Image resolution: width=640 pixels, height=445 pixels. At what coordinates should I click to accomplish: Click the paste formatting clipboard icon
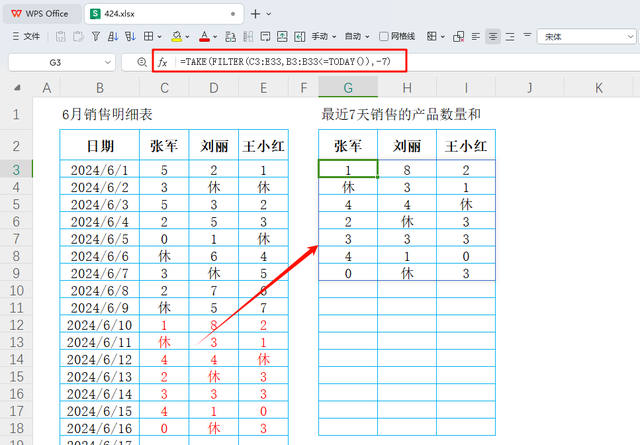(x=78, y=37)
